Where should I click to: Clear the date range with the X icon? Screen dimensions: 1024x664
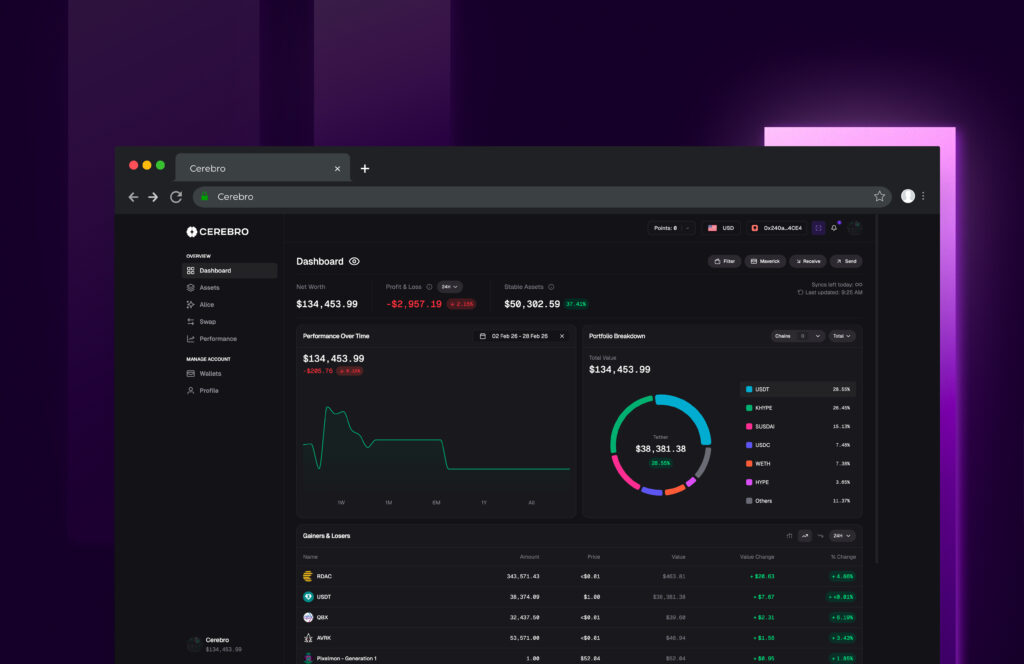click(562, 336)
